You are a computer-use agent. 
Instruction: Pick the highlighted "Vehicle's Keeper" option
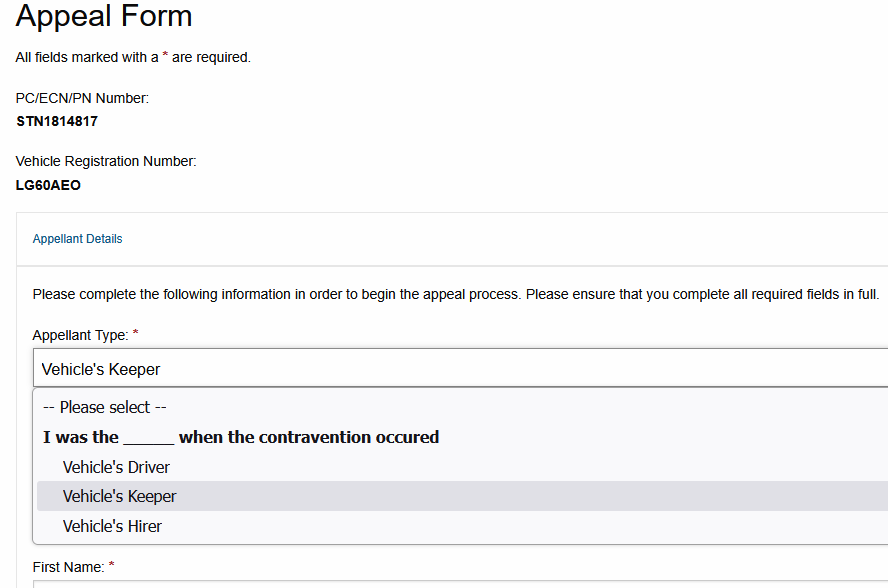coord(119,496)
